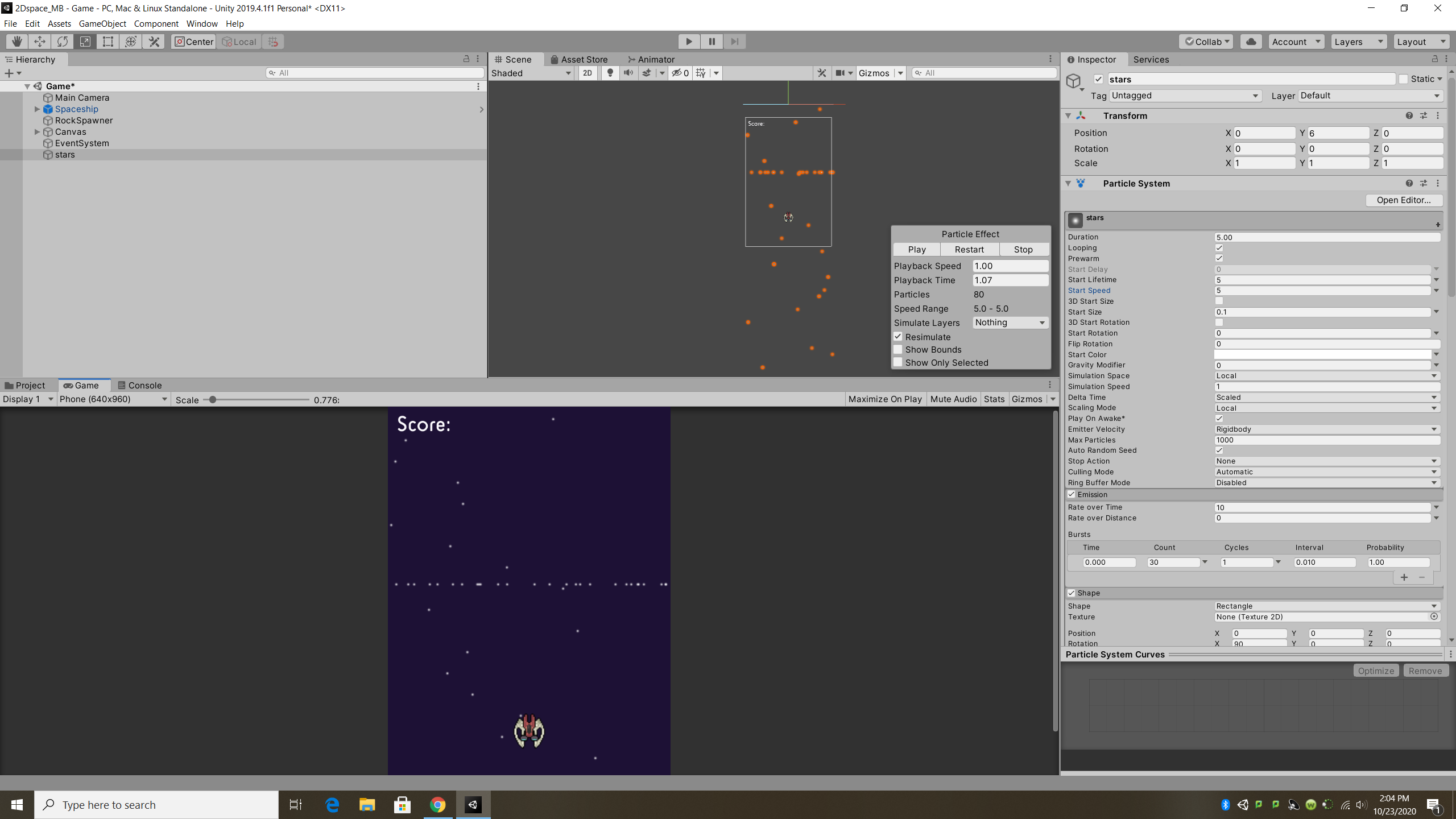Click the Pause button in toolbar

tap(712, 42)
